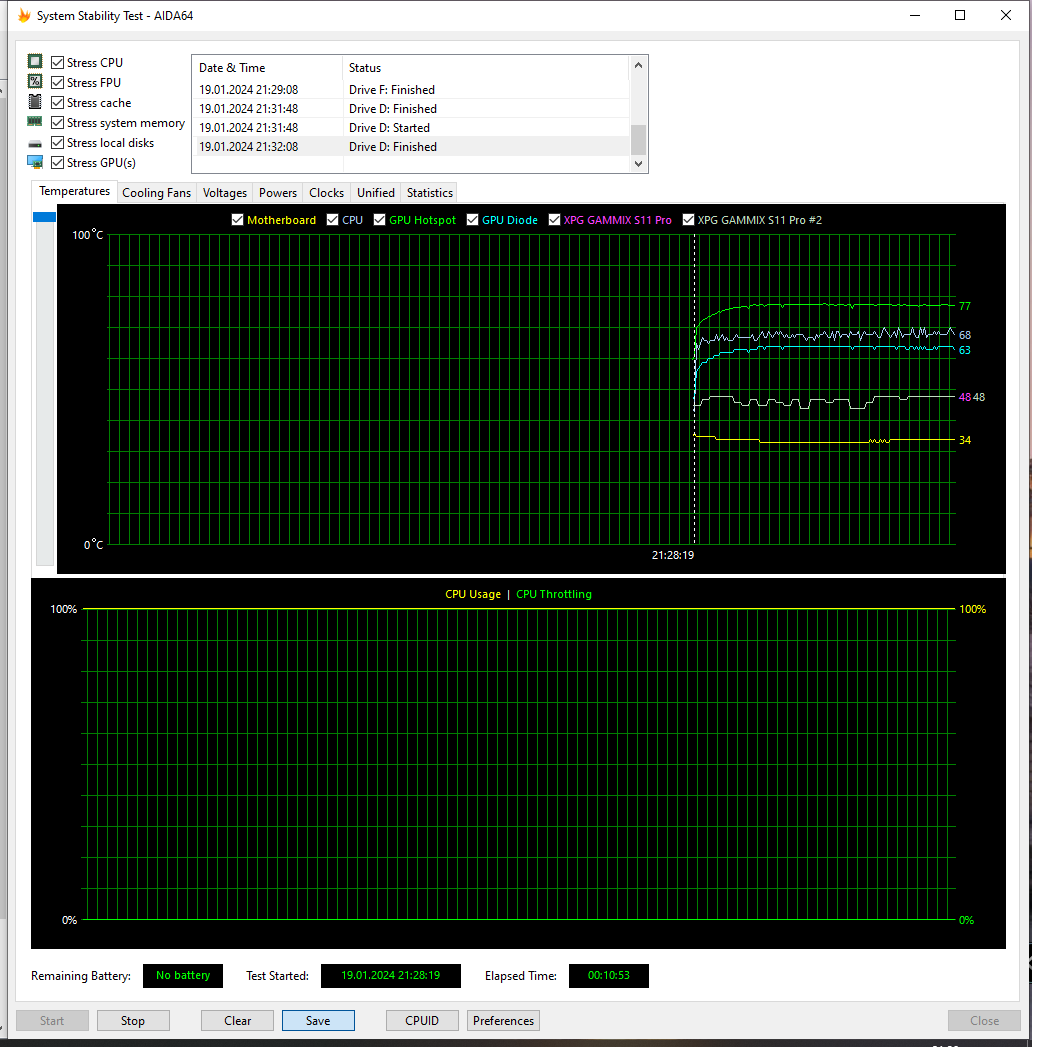Click the CPU Throttling graph label

(x=554, y=594)
